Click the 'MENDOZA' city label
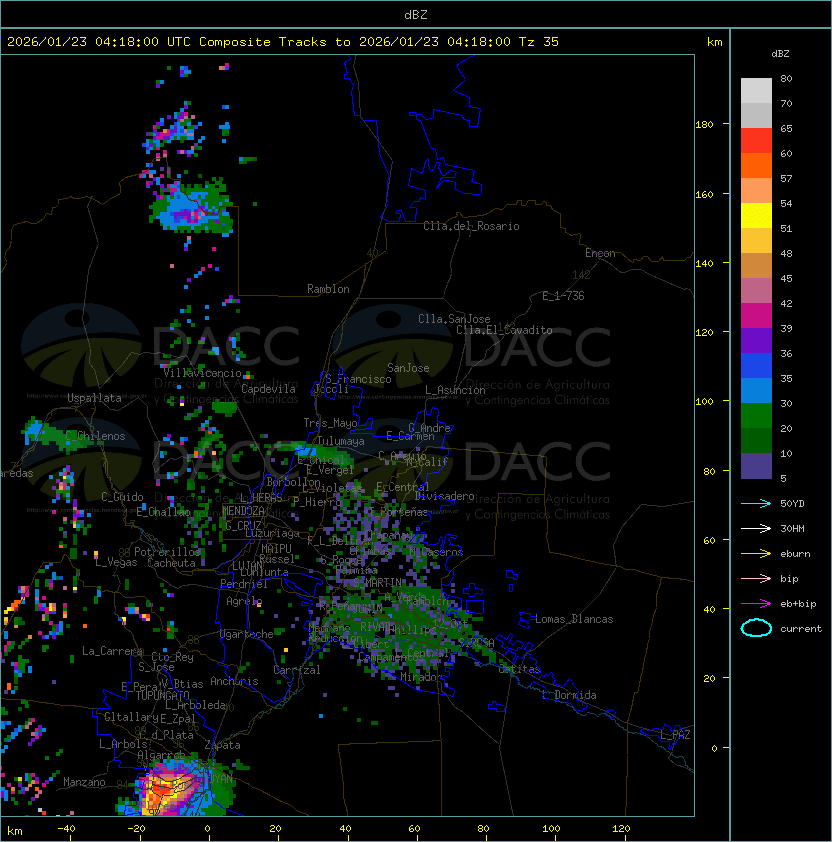This screenshot has width=832, height=842. click(x=243, y=511)
